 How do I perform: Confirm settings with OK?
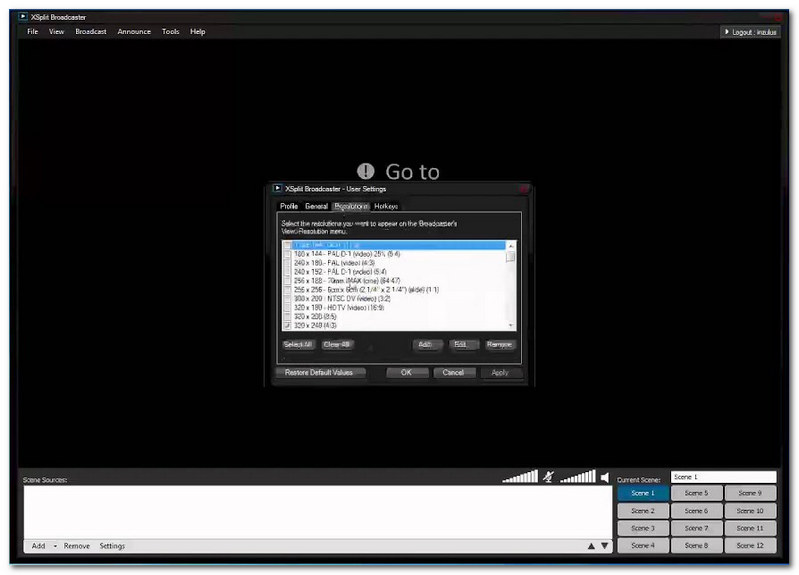pyautogui.click(x=406, y=373)
